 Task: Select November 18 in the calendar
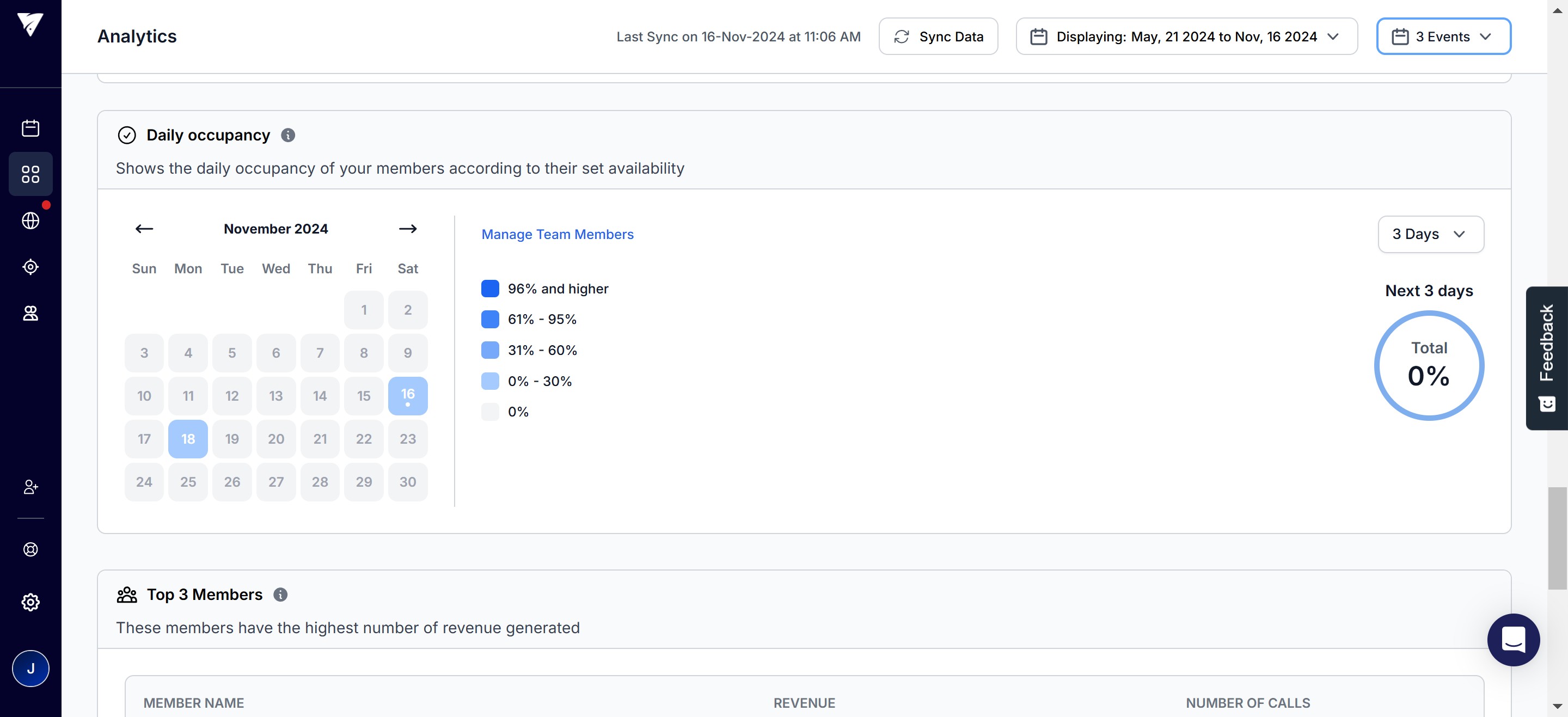click(188, 439)
